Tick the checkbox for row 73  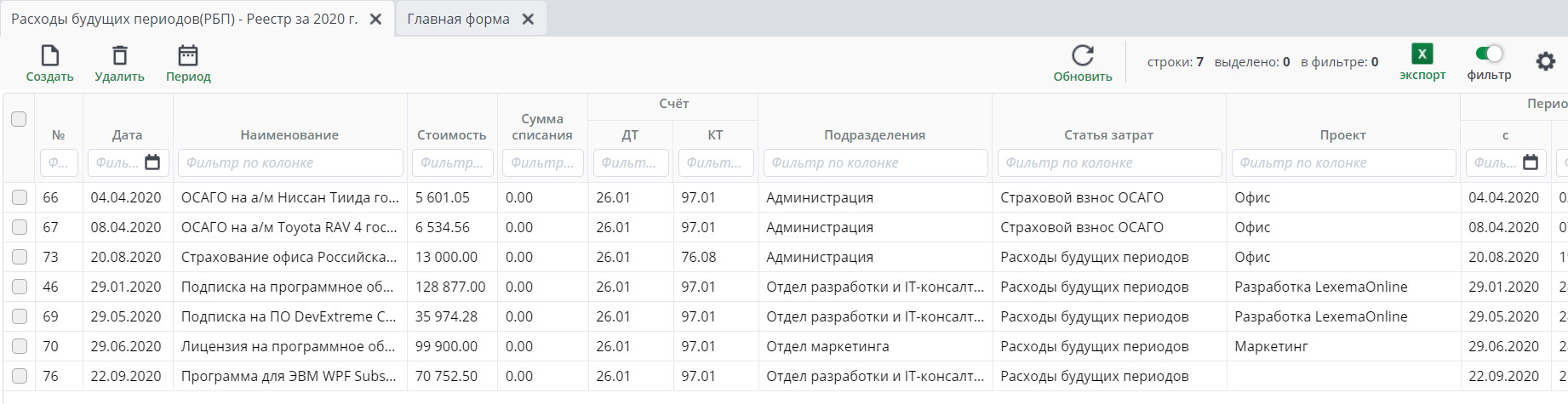20,257
